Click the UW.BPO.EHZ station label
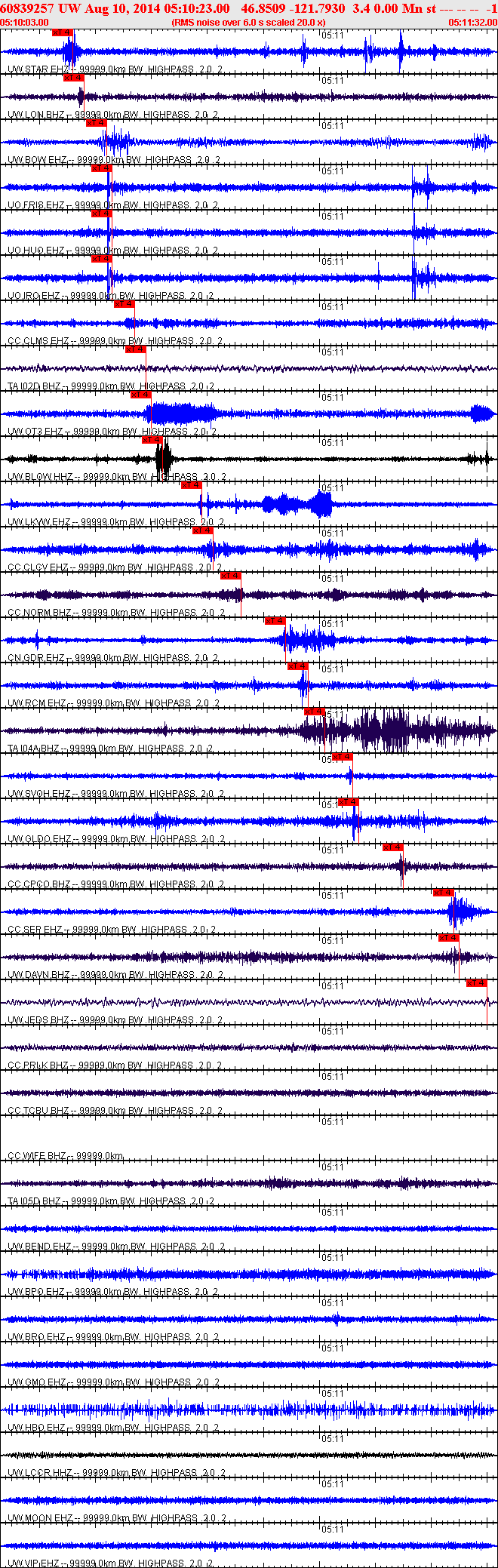The height and width of the screenshot is (1568, 498). [36, 1292]
